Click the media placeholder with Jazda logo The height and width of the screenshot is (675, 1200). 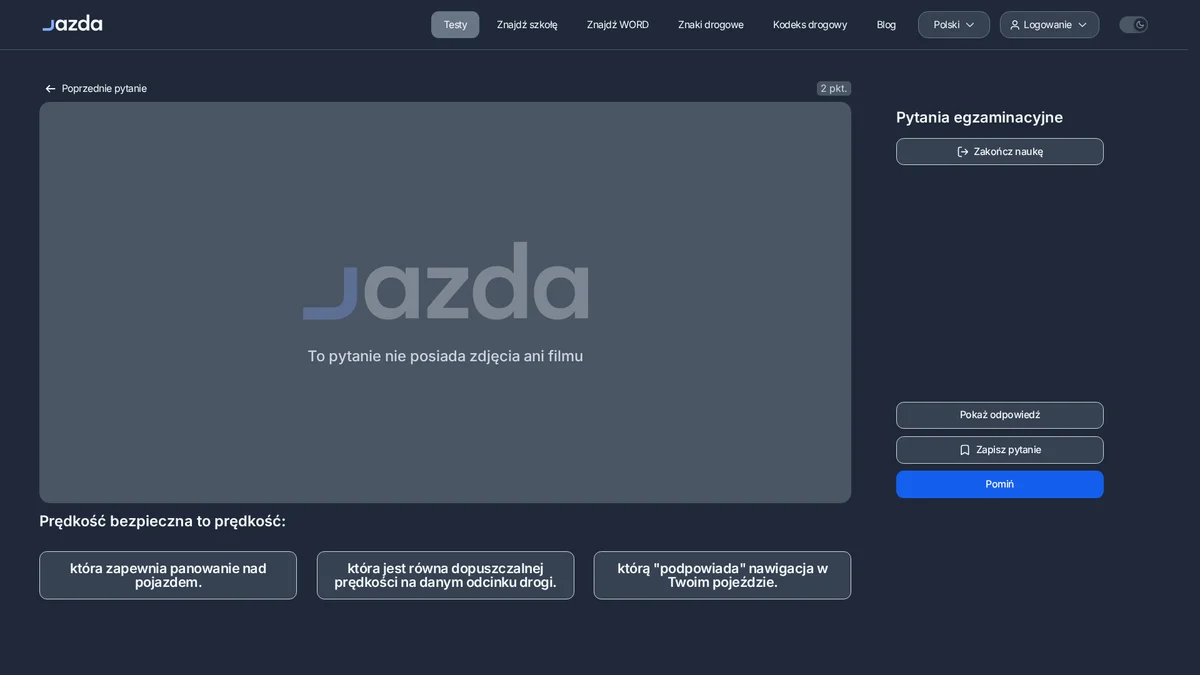(445, 302)
